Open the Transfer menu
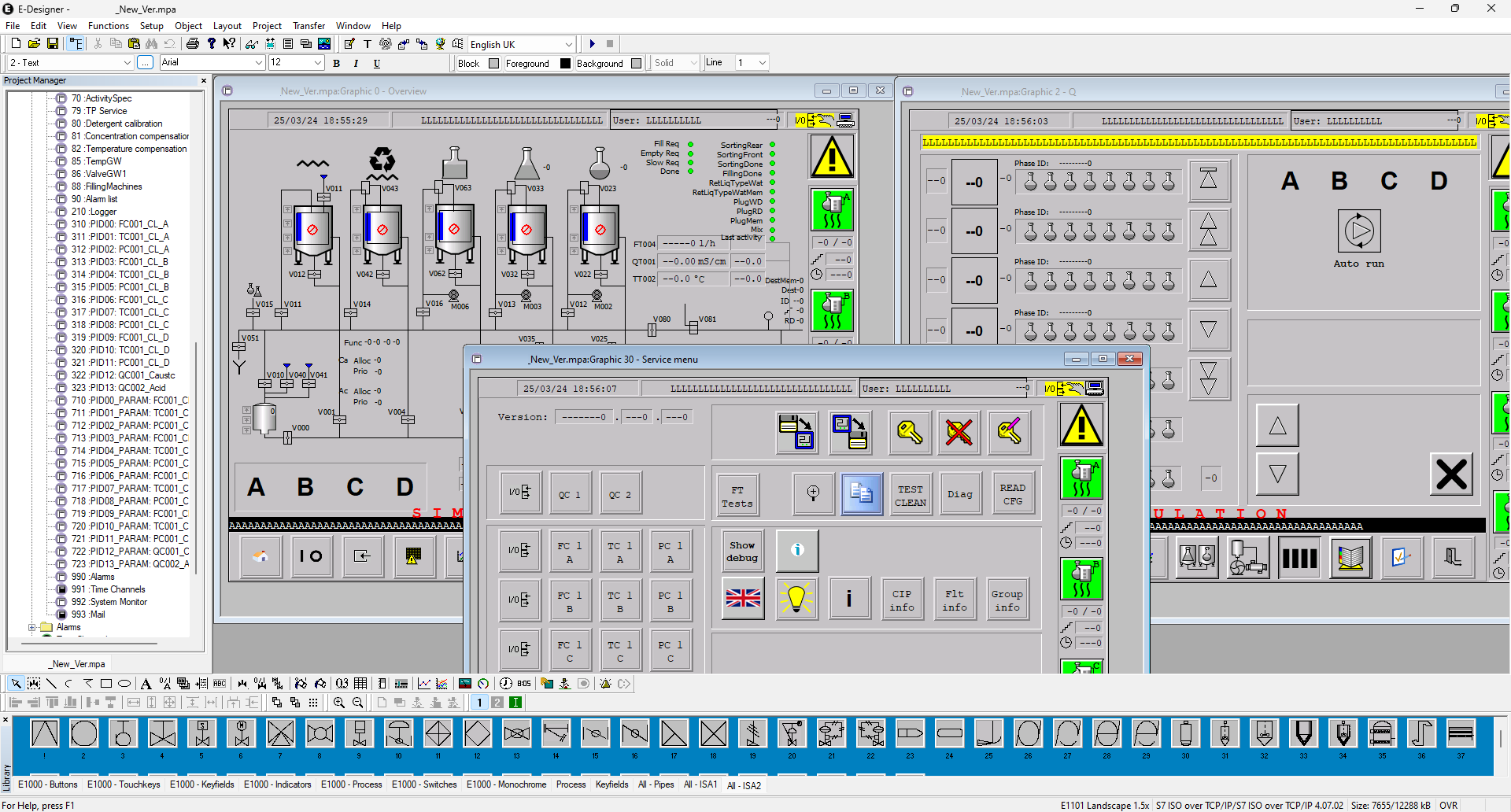The image size is (1511, 812). click(x=308, y=26)
